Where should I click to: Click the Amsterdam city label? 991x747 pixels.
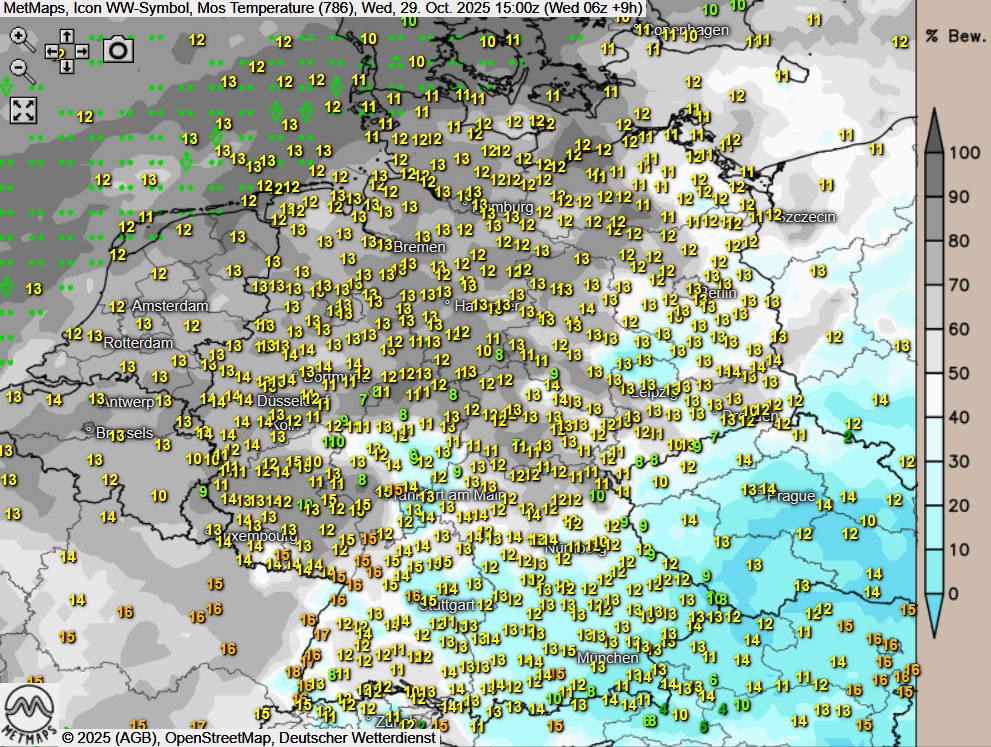tap(170, 306)
